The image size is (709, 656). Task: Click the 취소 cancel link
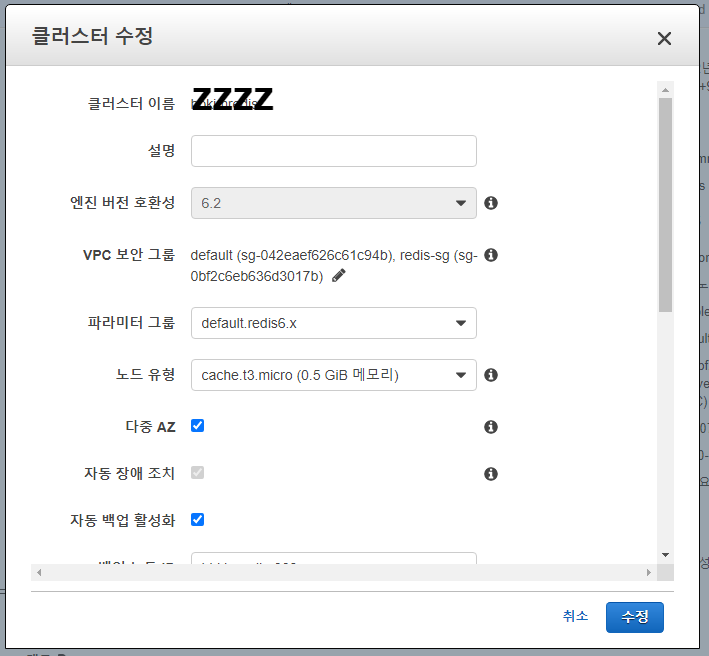(x=575, y=616)
